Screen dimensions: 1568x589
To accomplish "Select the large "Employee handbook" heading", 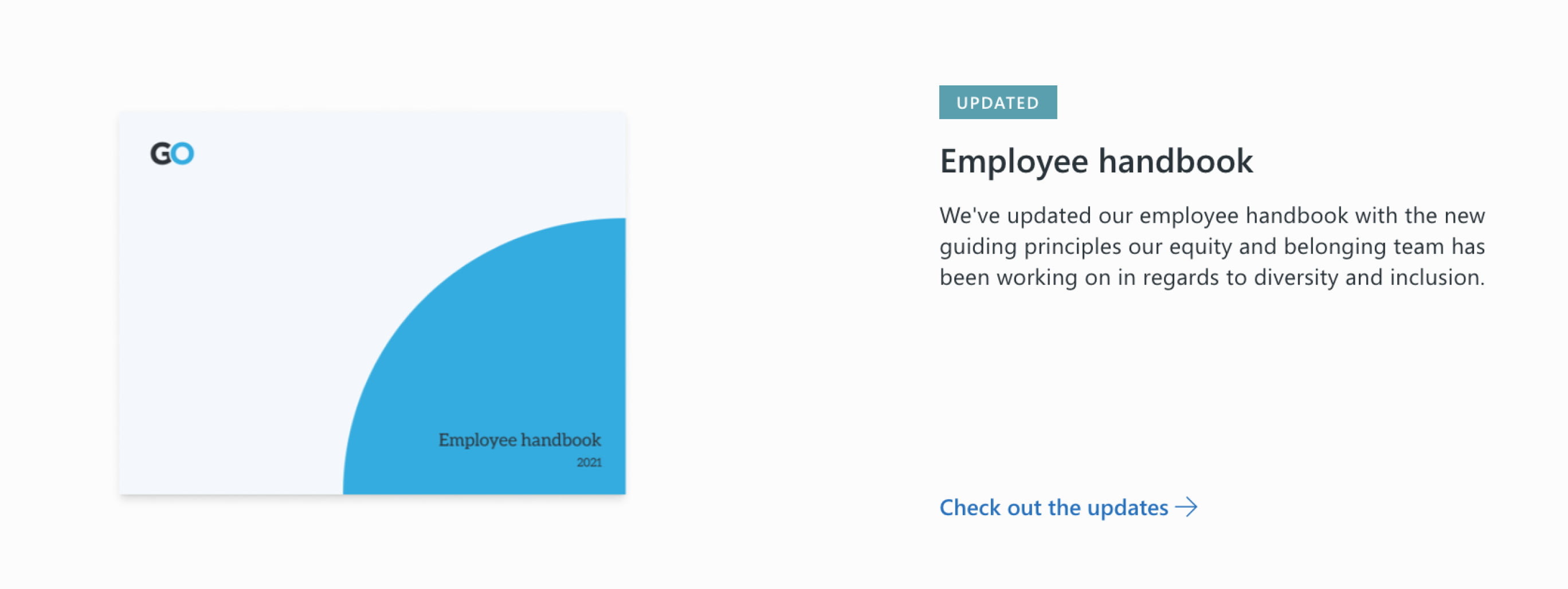I will pyautogui.click(x=1096, y=161).
